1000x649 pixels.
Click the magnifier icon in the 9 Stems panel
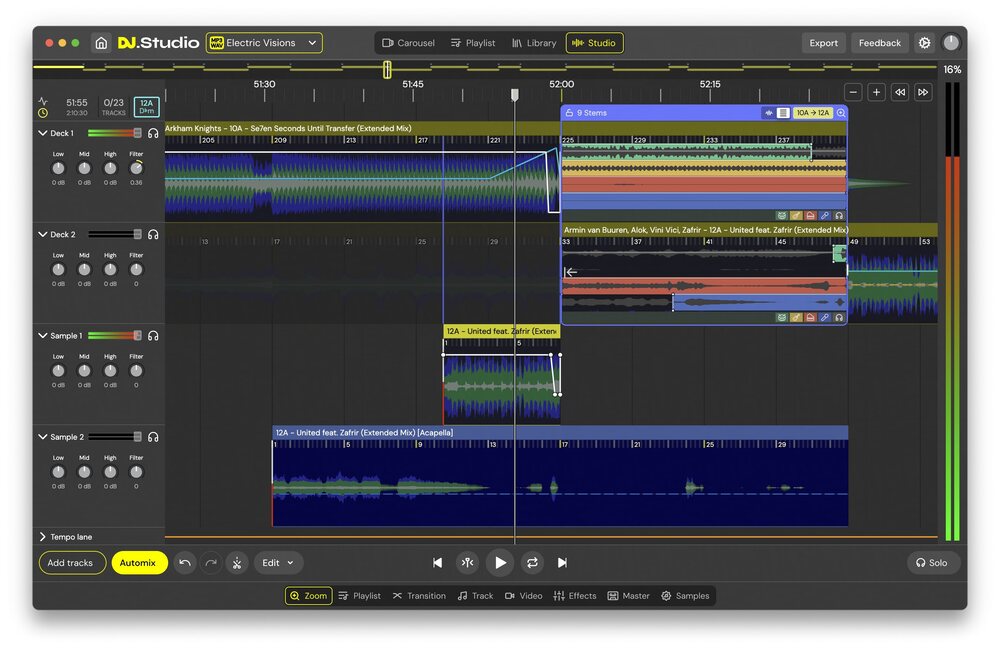(840, 113)
